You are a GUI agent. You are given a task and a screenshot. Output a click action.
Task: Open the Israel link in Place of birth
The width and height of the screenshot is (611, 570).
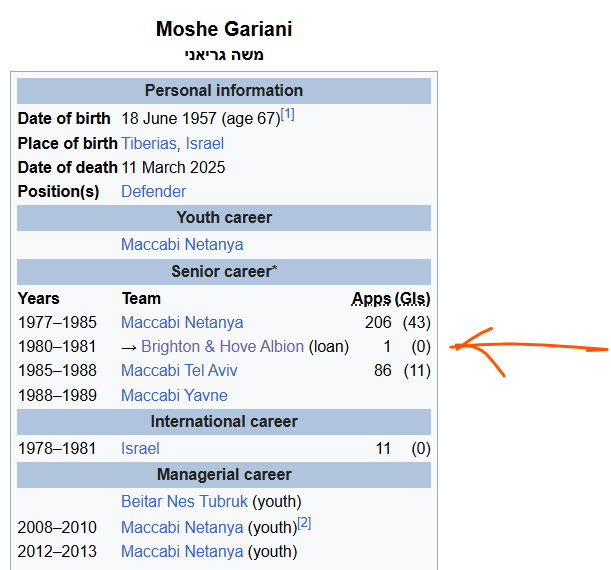[x=205, y=143]
